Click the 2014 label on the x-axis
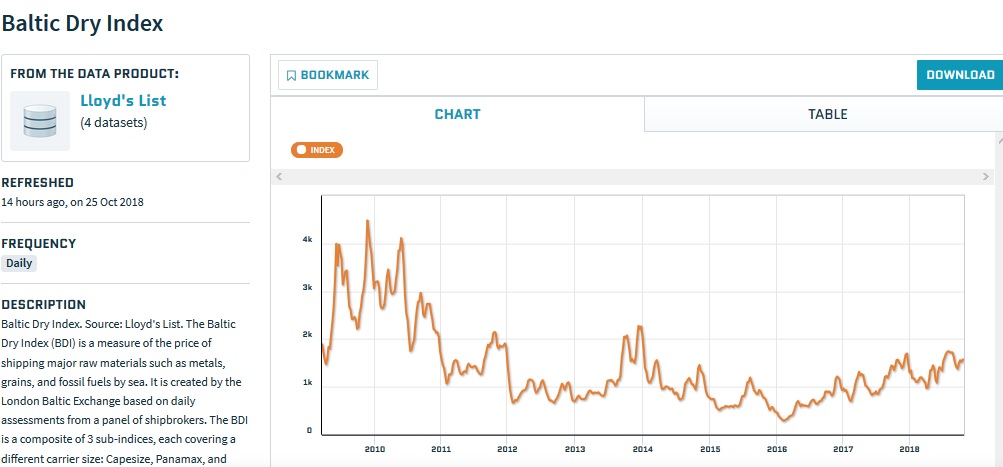The height and width of the screenshot is (467, 1003). pyautogui.click(x=641, y=450)
